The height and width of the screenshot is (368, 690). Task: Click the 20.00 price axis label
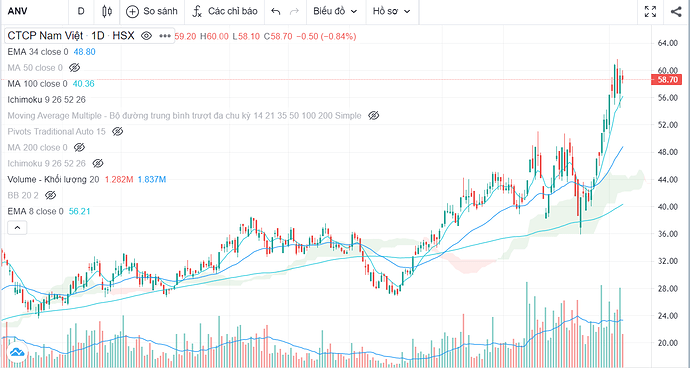(668, 343)
